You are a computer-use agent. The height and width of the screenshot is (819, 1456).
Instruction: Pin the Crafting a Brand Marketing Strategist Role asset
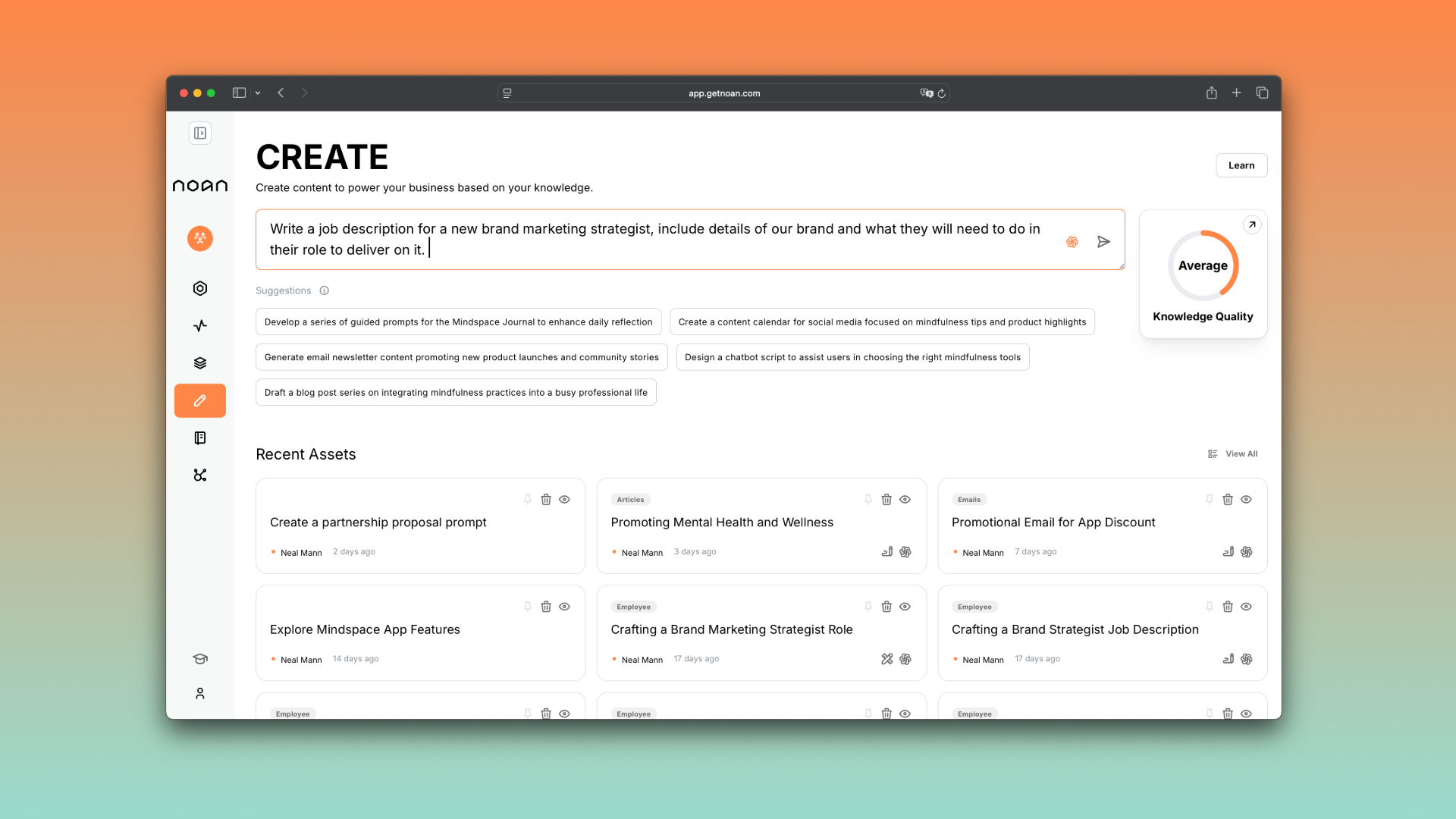point(868,607)
